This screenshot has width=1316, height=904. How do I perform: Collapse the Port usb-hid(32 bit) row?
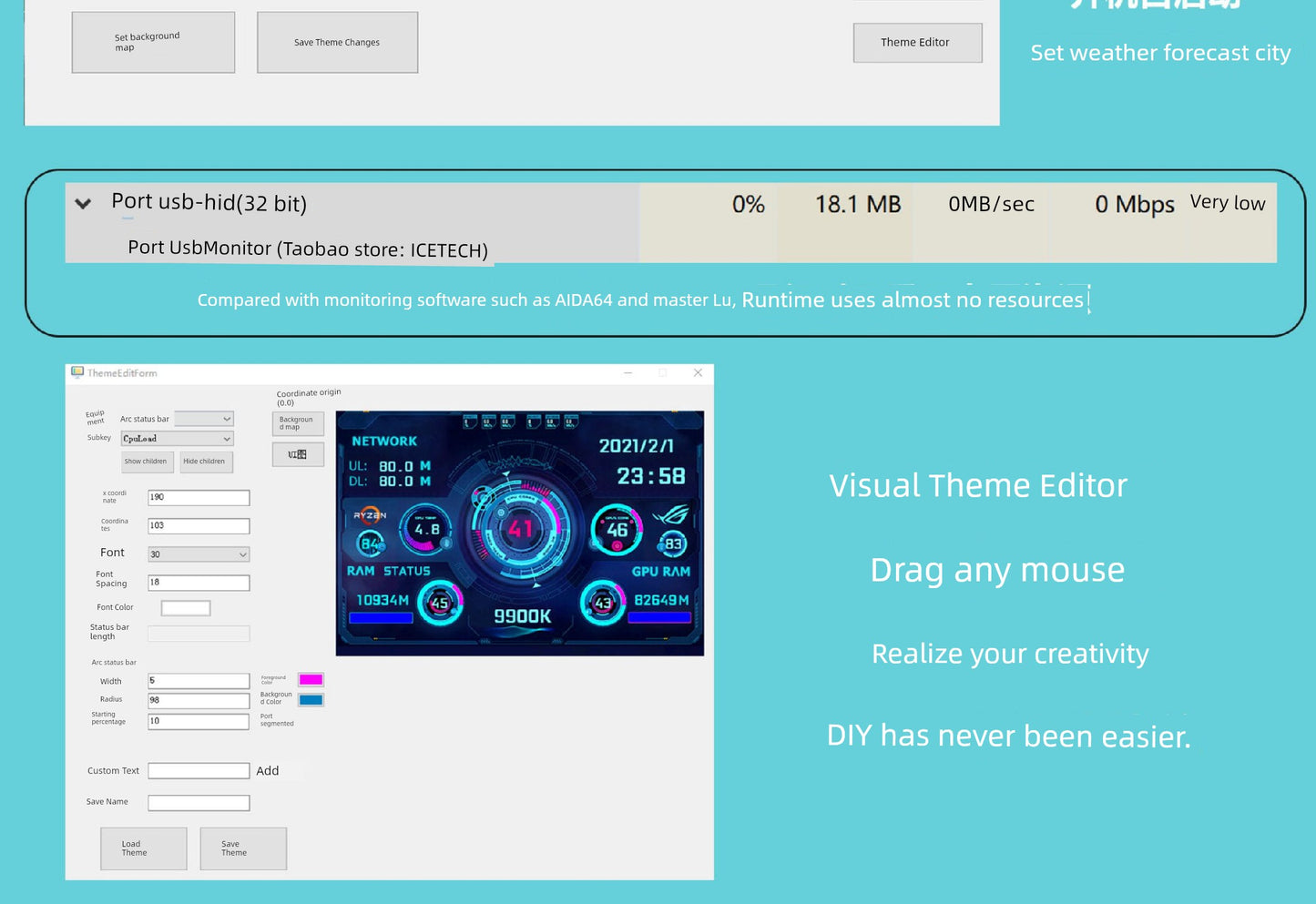pyautogui.click(x=83, y=203)
